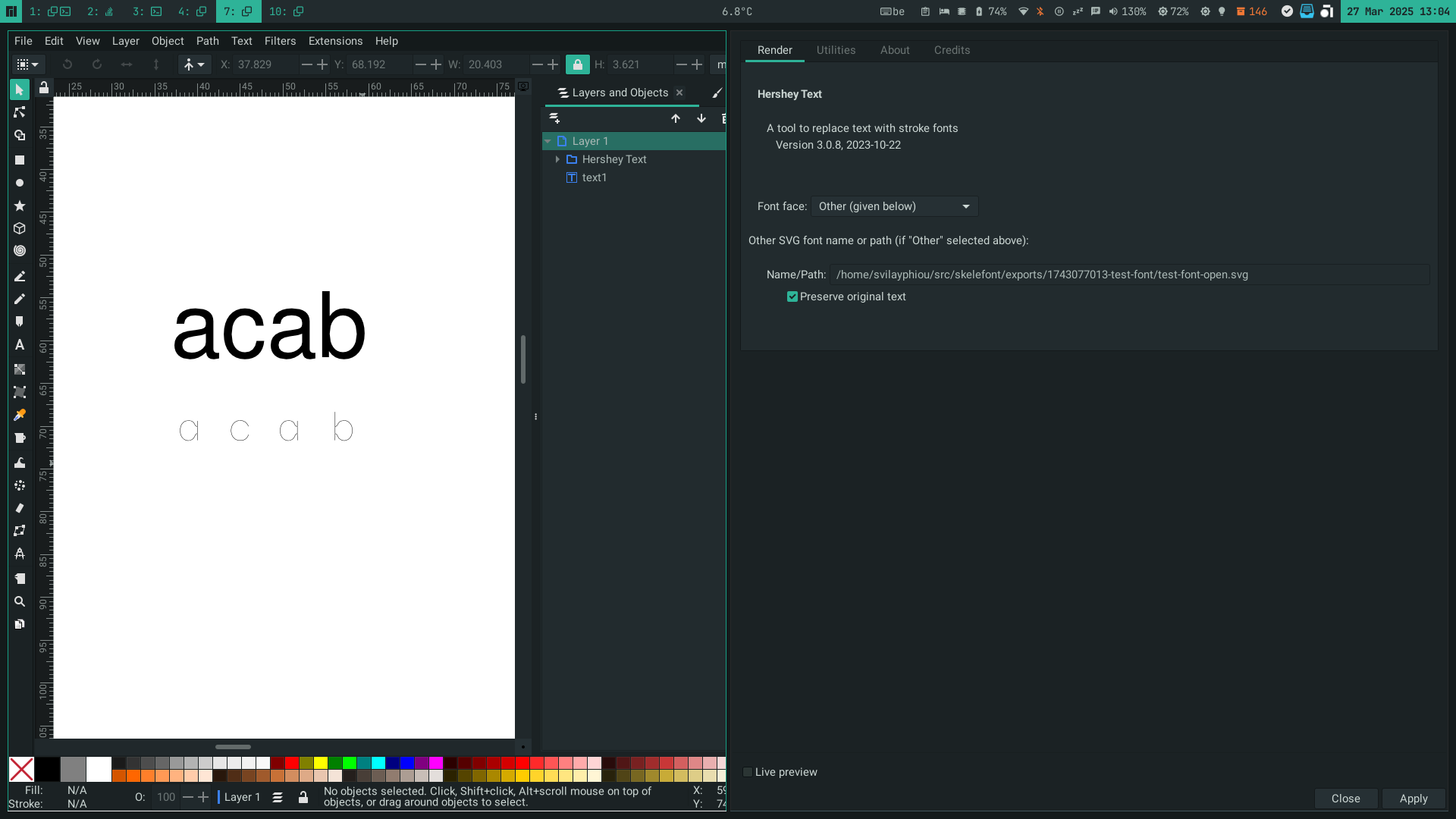Open the Path menu
The height and width of the screenshot is (819, 1456).
[x=207, y=41]
